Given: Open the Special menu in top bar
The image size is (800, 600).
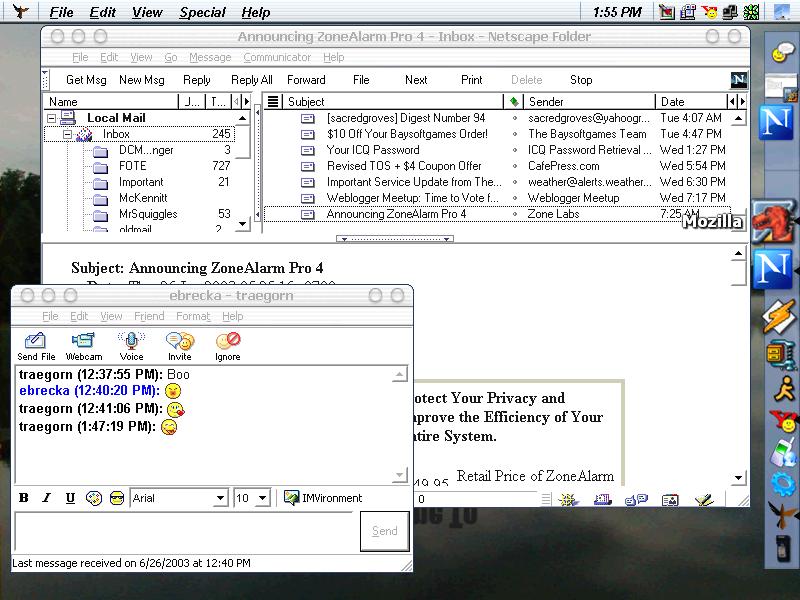Looking at the screenshot, I should coord(202,12).
